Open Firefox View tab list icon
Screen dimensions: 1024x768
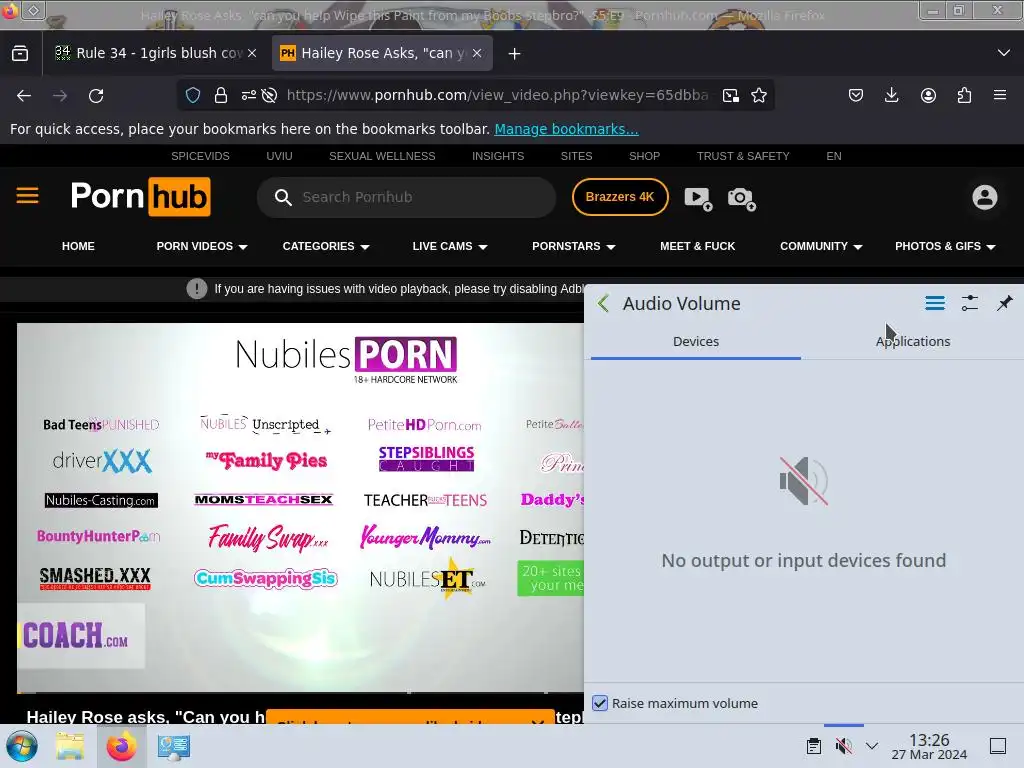pyautogui.click(x=20, y=54)
